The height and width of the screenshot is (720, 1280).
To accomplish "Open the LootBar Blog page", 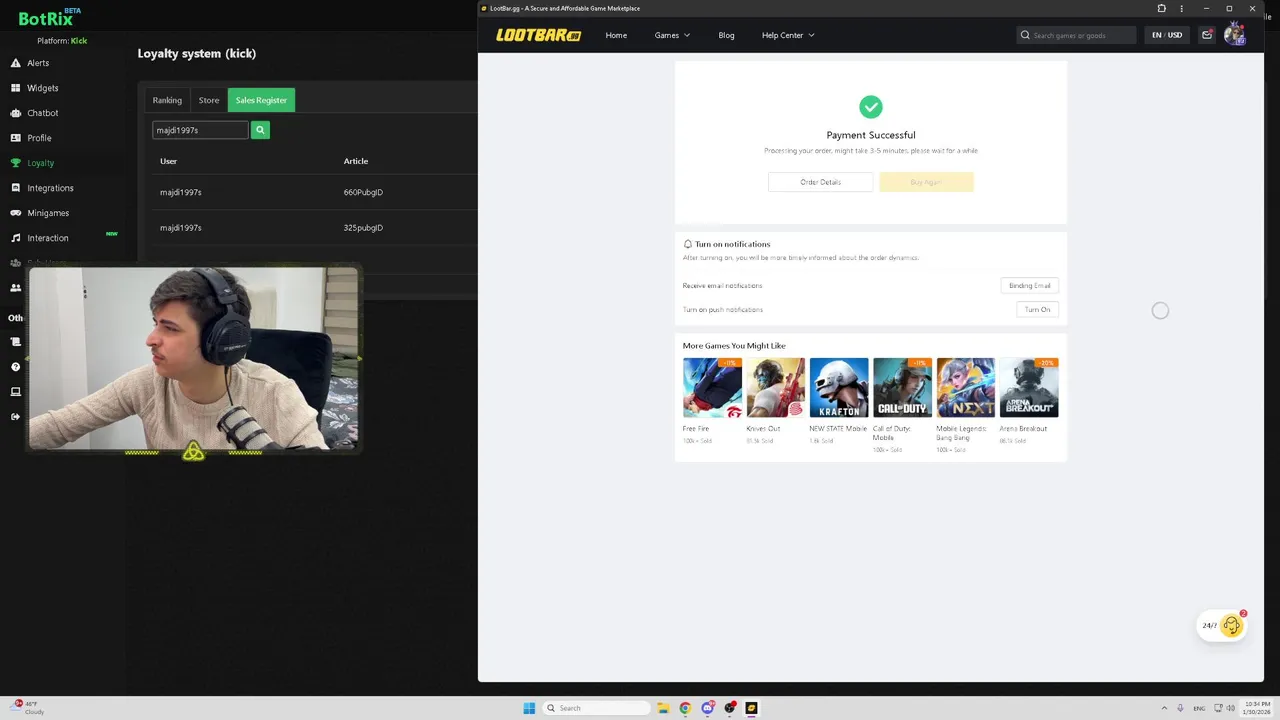I will tap(726, 35).
